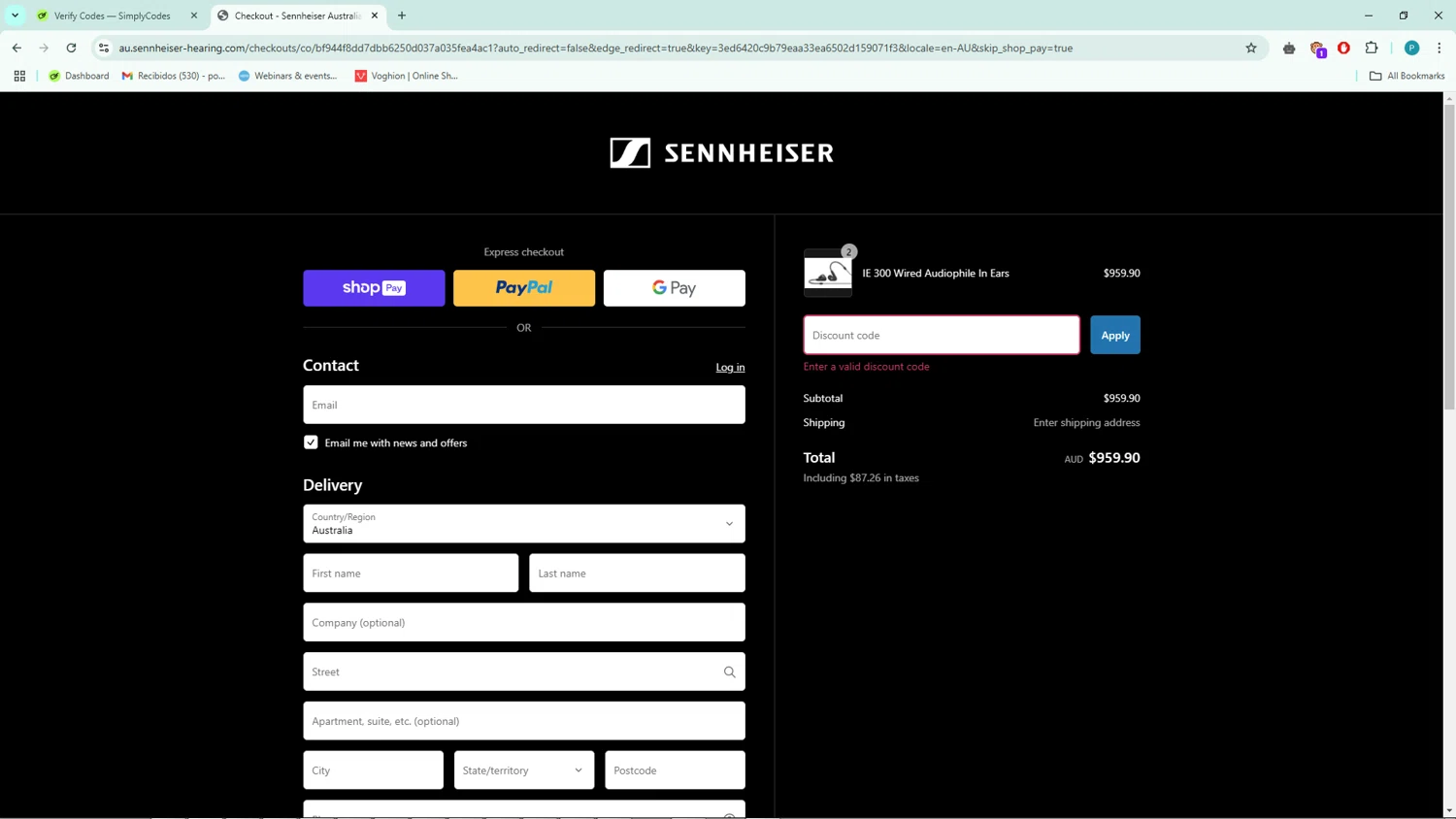Close the Verify Codes SimplyCodes tab
1456x819 pixels.
coord(194,16)
